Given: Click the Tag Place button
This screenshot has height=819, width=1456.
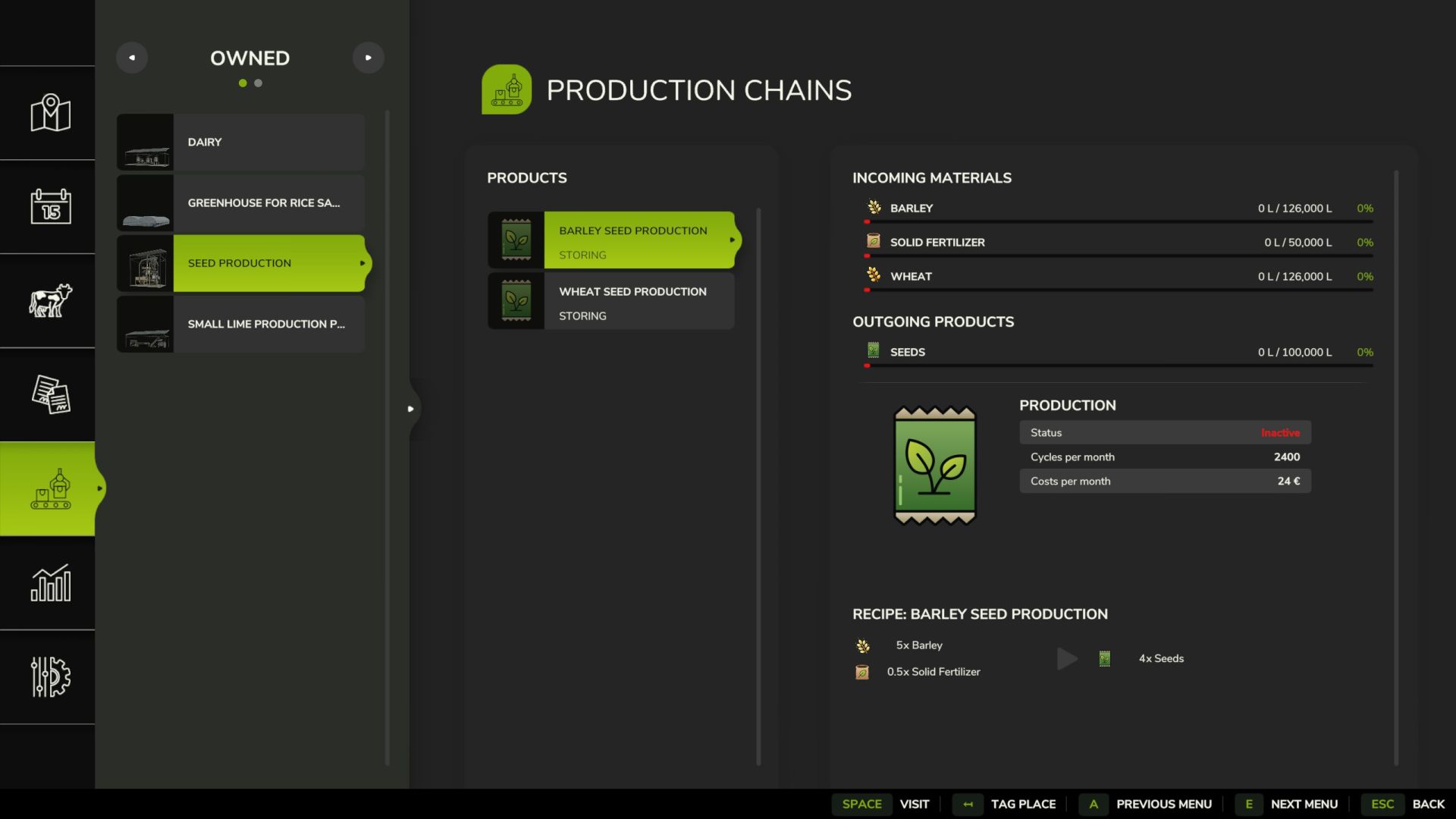Looking at the screenshot, I should pos(1004,804).
